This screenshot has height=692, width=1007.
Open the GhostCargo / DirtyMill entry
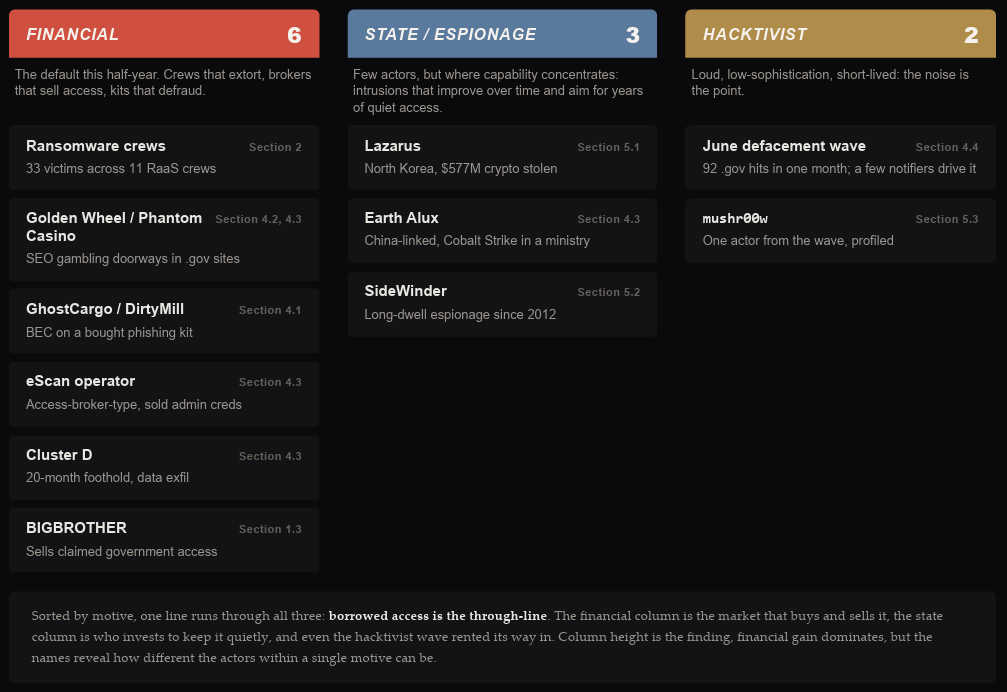[x=164, y=320]
